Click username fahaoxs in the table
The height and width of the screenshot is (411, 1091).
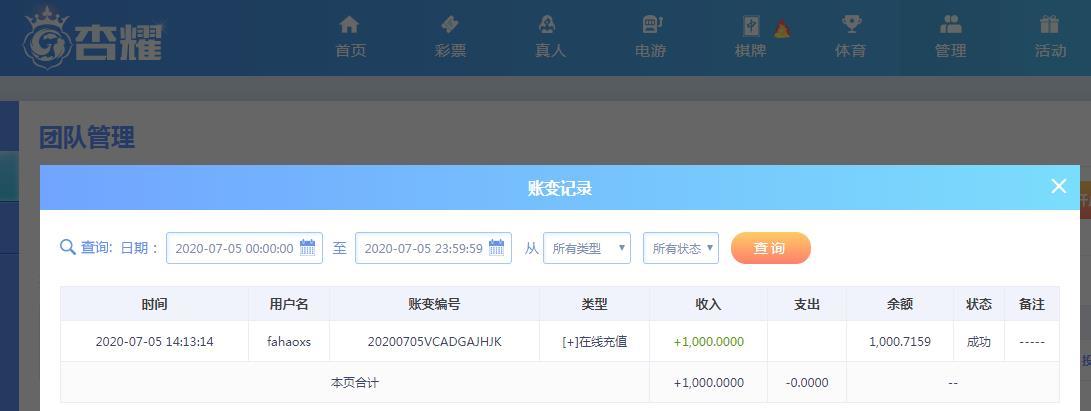289,342
